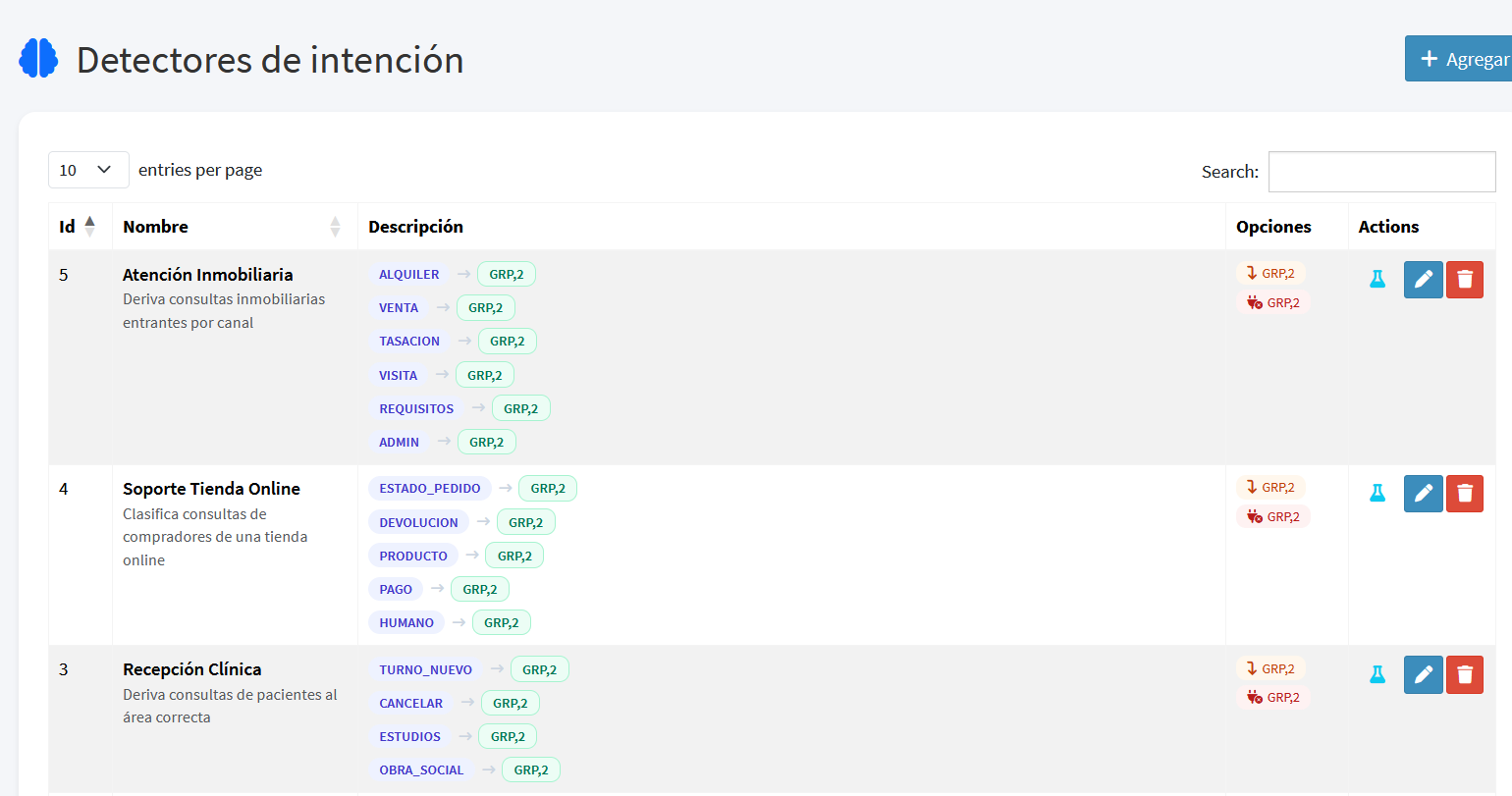The width and height of the screenshot is (1512, 796).
Task: Click the PAGO intent tag
Action: (396, 589)
